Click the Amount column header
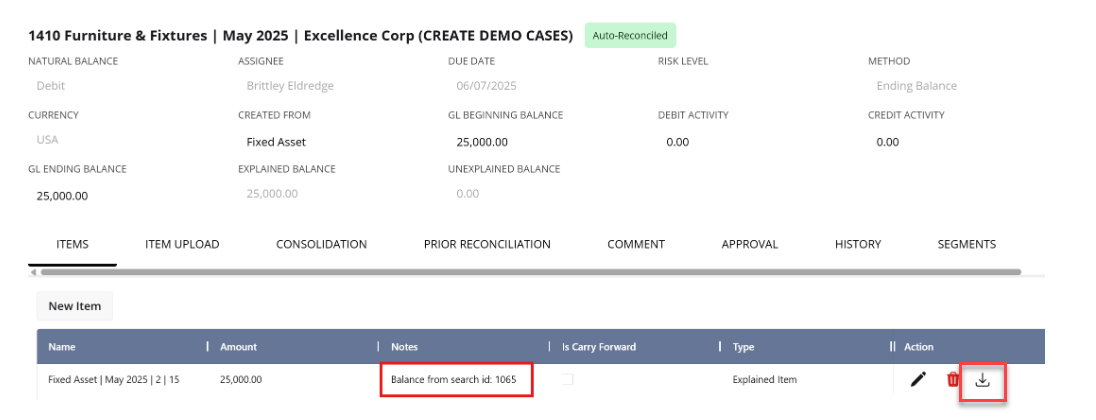 click(239, 347)
